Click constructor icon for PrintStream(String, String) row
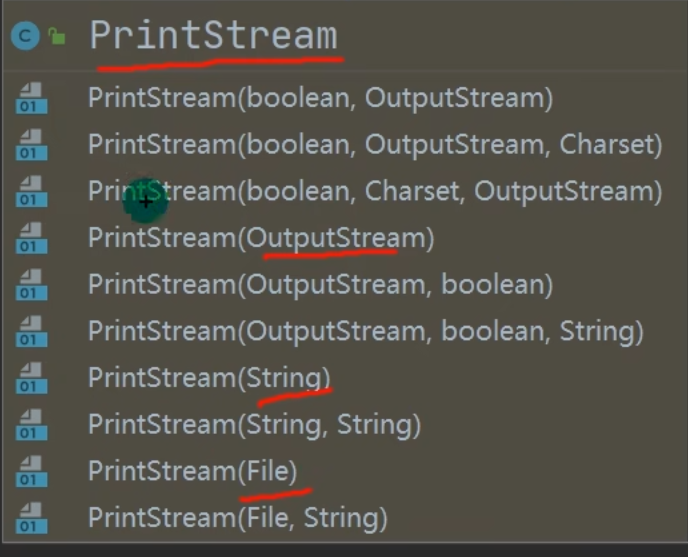Screen dimensions: 688x557 click(31, 425)
